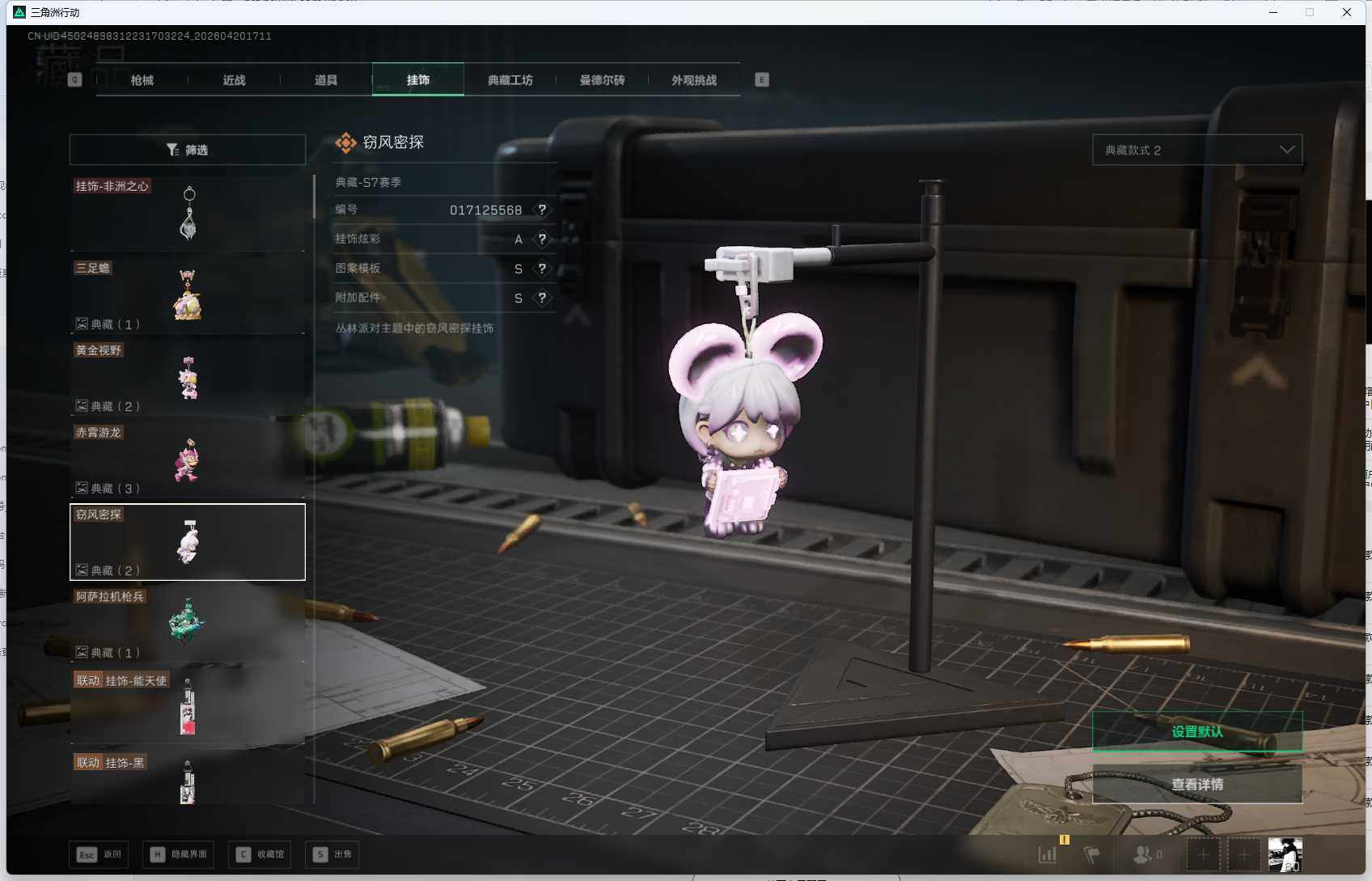1372x881 pixels.
Task: Click the help icon beside 附加配件
Action: (x=542, y=298)
